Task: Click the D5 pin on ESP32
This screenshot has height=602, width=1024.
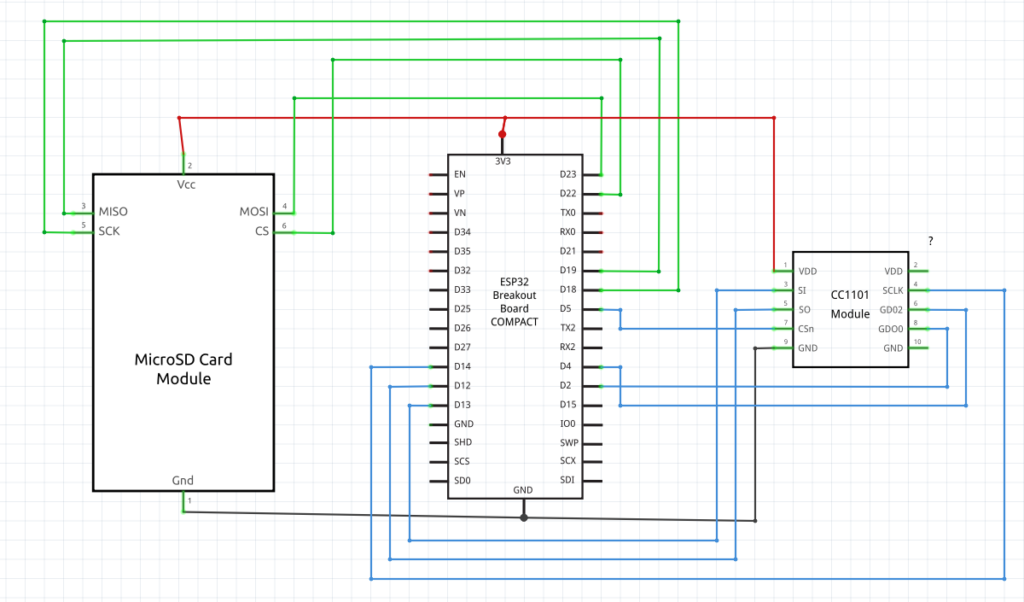Action: click(566, 309)
